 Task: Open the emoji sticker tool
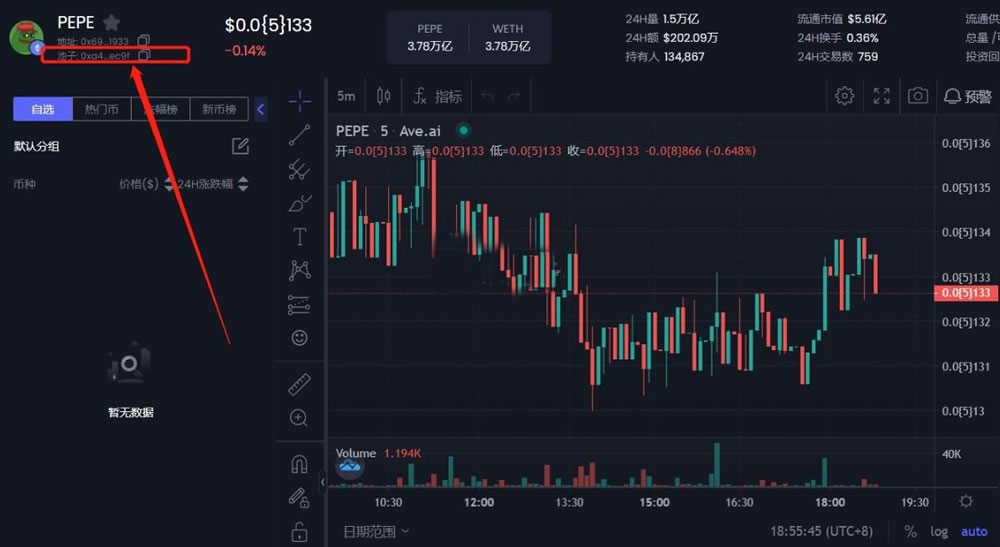299,338
